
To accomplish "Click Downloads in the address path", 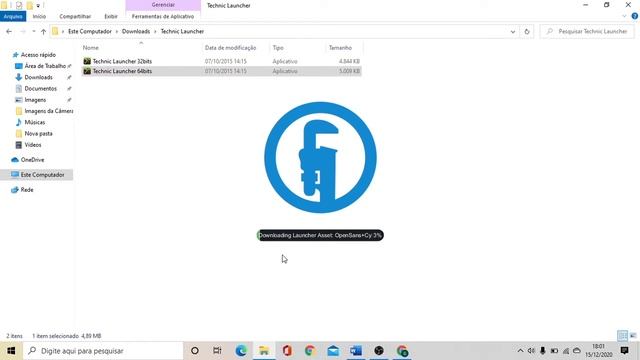I will click(136, 31).
